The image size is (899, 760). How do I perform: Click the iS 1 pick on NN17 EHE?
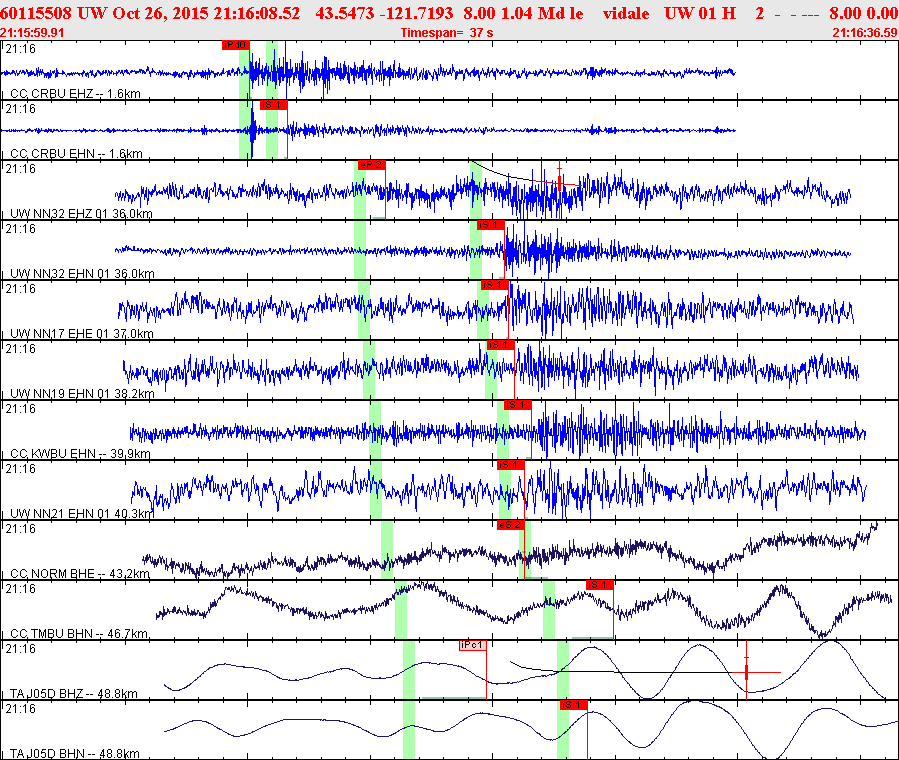494,285
